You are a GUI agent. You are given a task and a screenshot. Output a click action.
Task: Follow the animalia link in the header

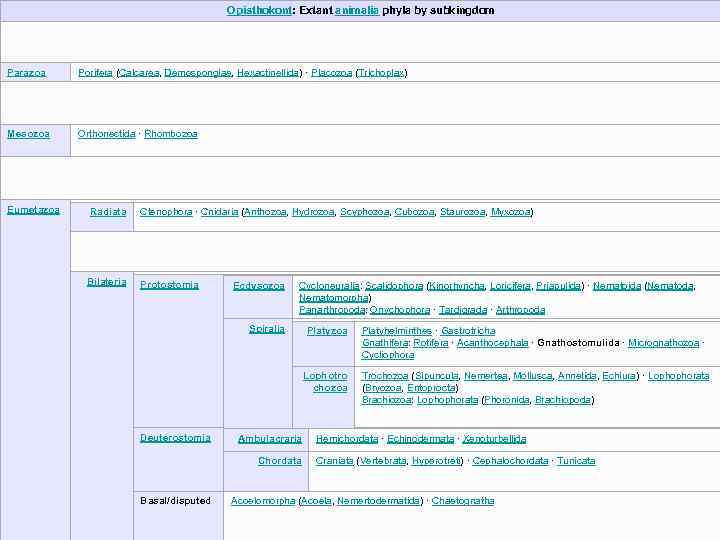click(x=357, y=10)
